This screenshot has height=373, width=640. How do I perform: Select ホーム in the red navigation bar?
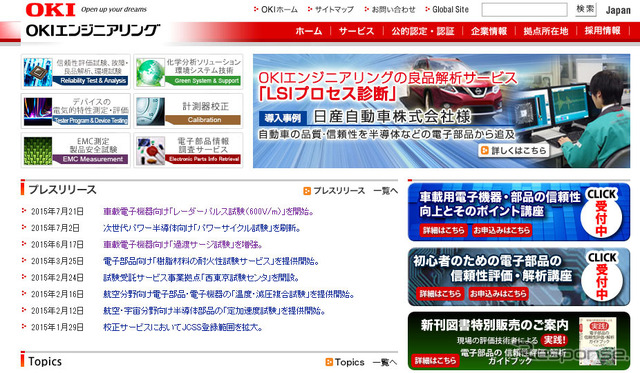coord(309,31)
